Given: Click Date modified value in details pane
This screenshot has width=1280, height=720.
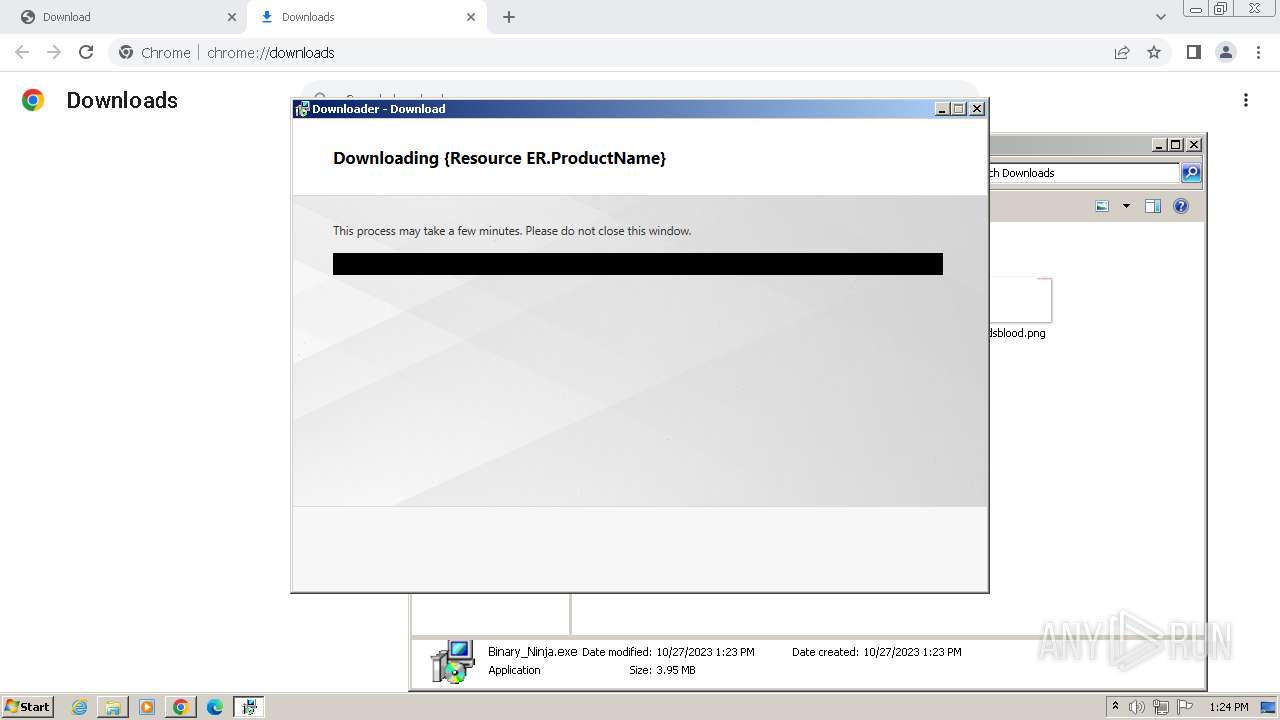Looking at the screenshot, I should [x=705, y=652].
